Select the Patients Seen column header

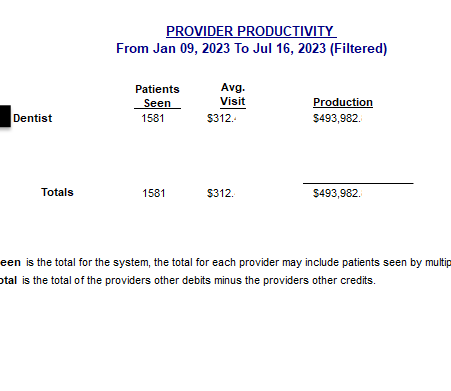coord(157,96)
